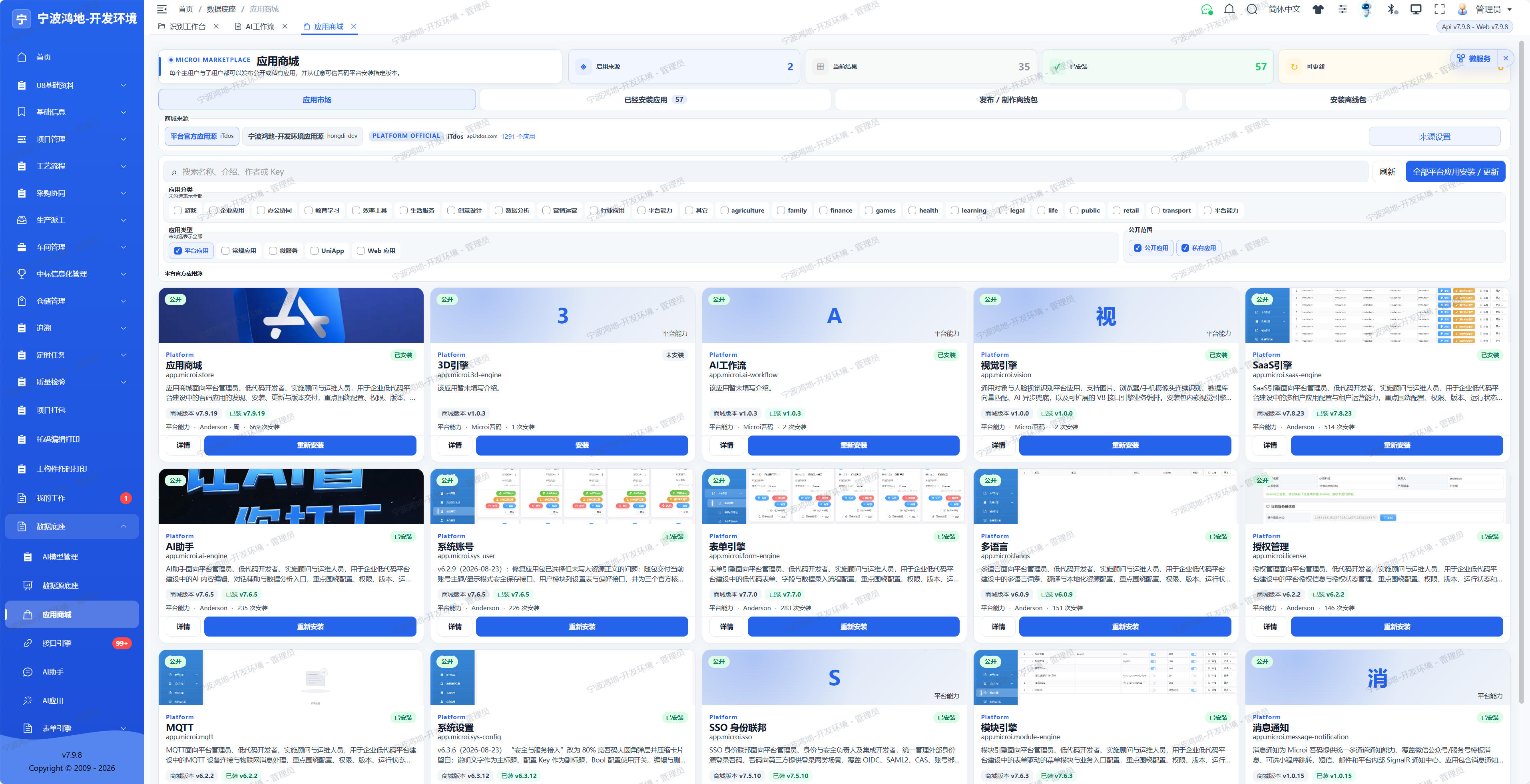Screen dimensions: 1530x784
Task: Click the 仓储管理 tag icon
Action: (x=22, y=301)
